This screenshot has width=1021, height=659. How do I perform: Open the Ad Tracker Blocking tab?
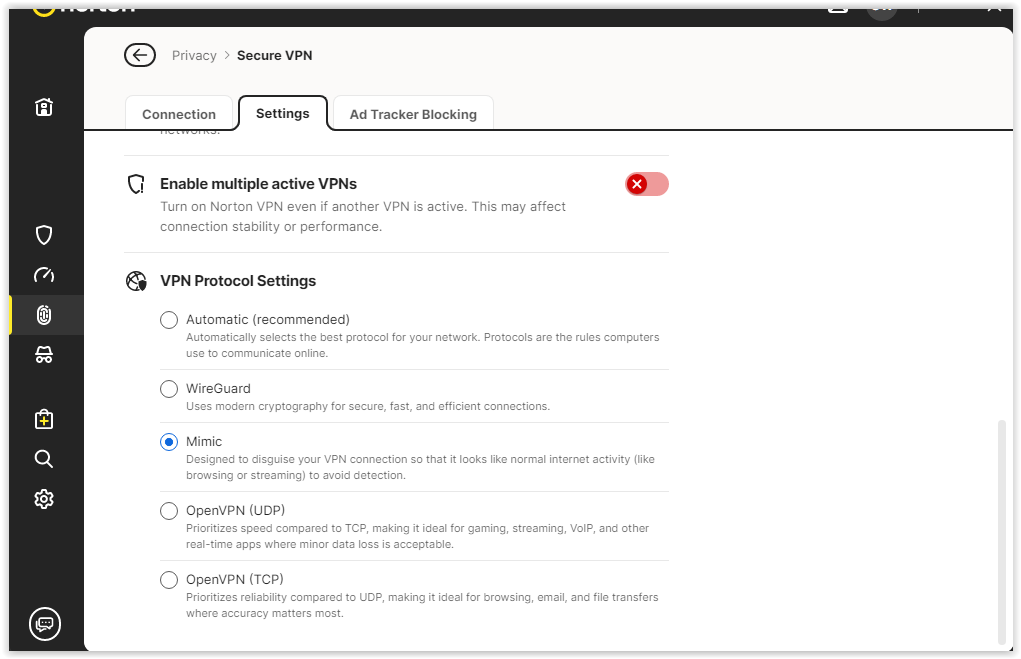tap(413, 114)
